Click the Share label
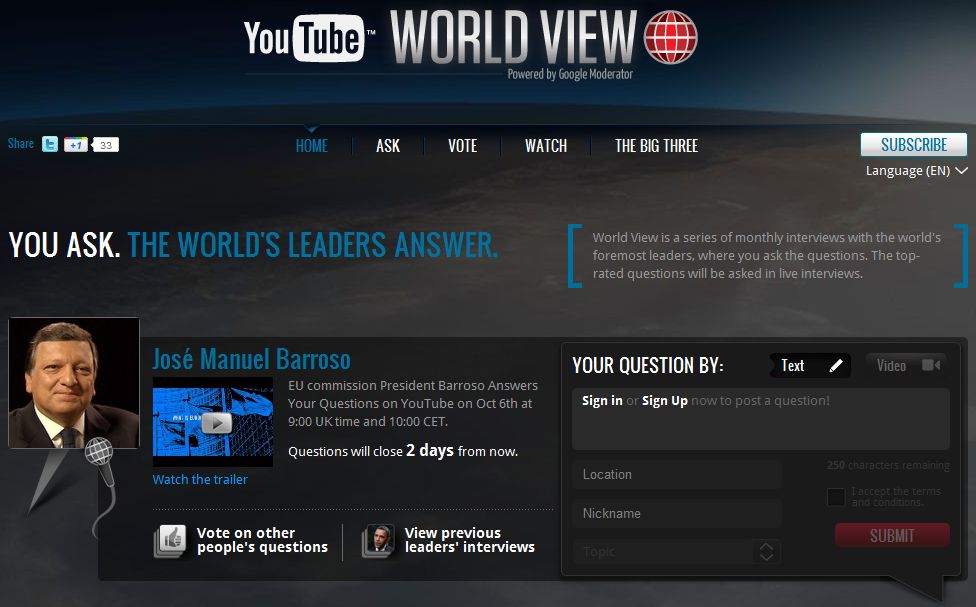This screenshot has height=607, width=976. coord(21,144)
